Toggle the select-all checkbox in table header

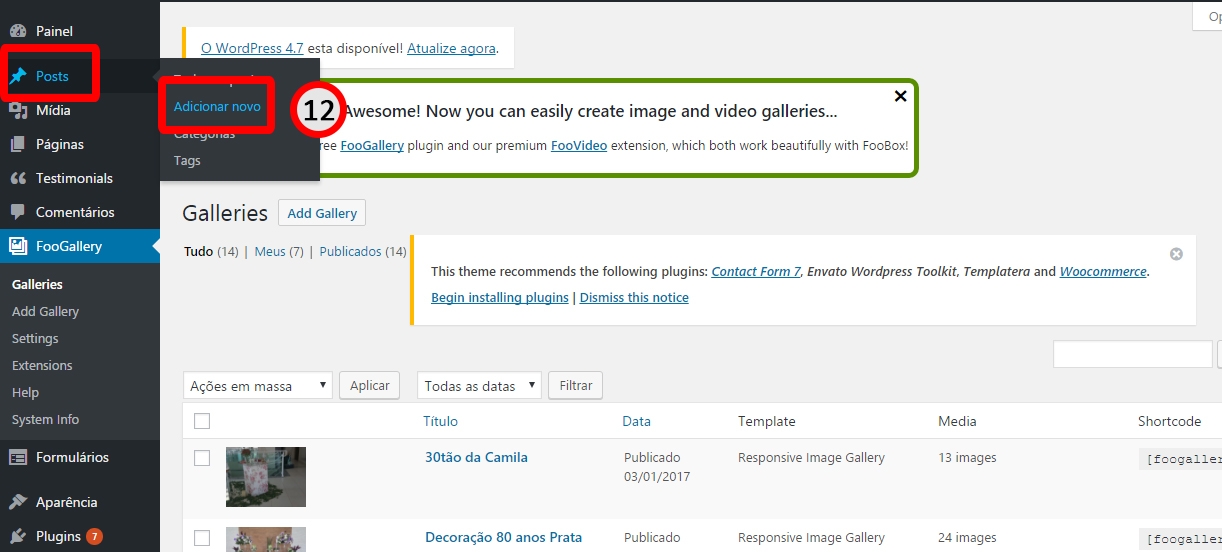coord(202,421)
